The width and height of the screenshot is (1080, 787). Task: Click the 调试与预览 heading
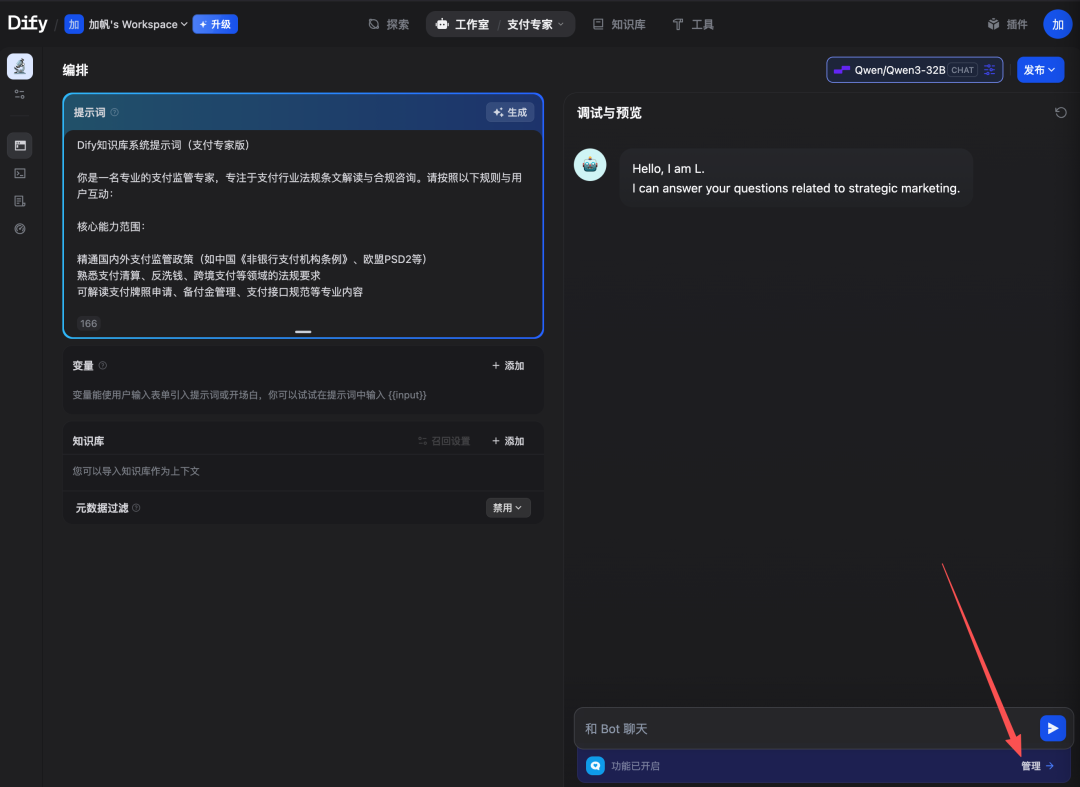(x=609, y=112)
